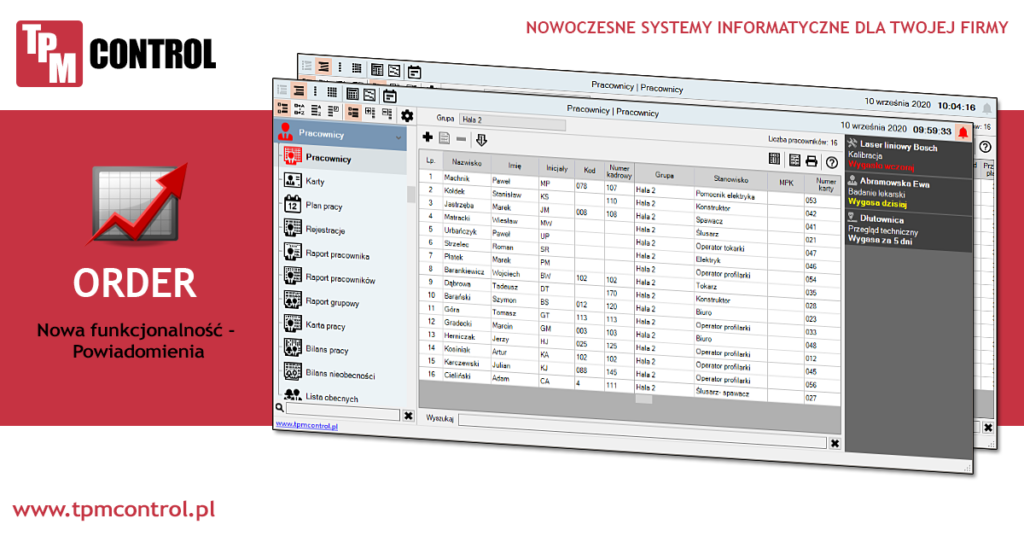The image size is (1024, 536).
Task: Sort by Stanowisko column header
Action: pyautogui.click(x=731, y=179)
